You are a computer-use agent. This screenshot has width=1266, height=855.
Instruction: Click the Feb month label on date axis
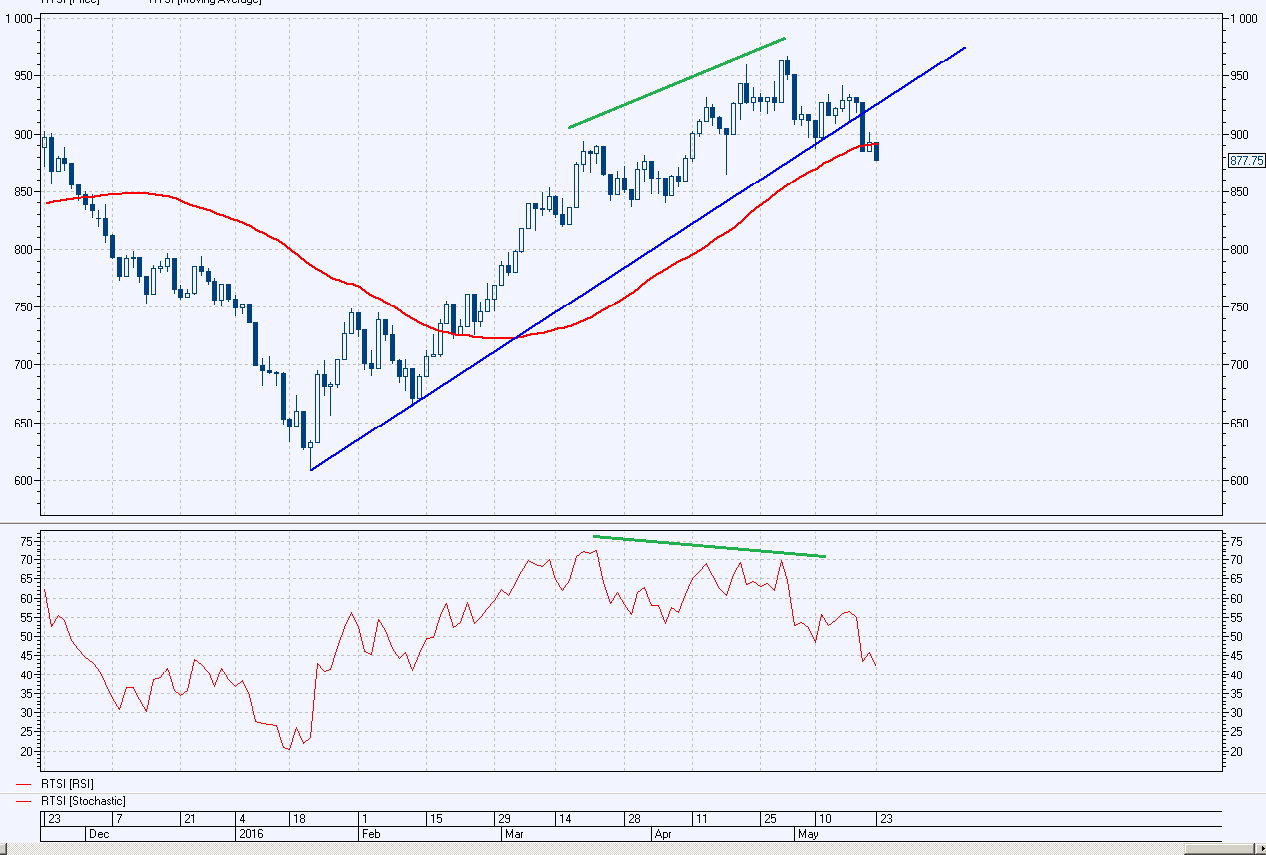pos(370,833)
